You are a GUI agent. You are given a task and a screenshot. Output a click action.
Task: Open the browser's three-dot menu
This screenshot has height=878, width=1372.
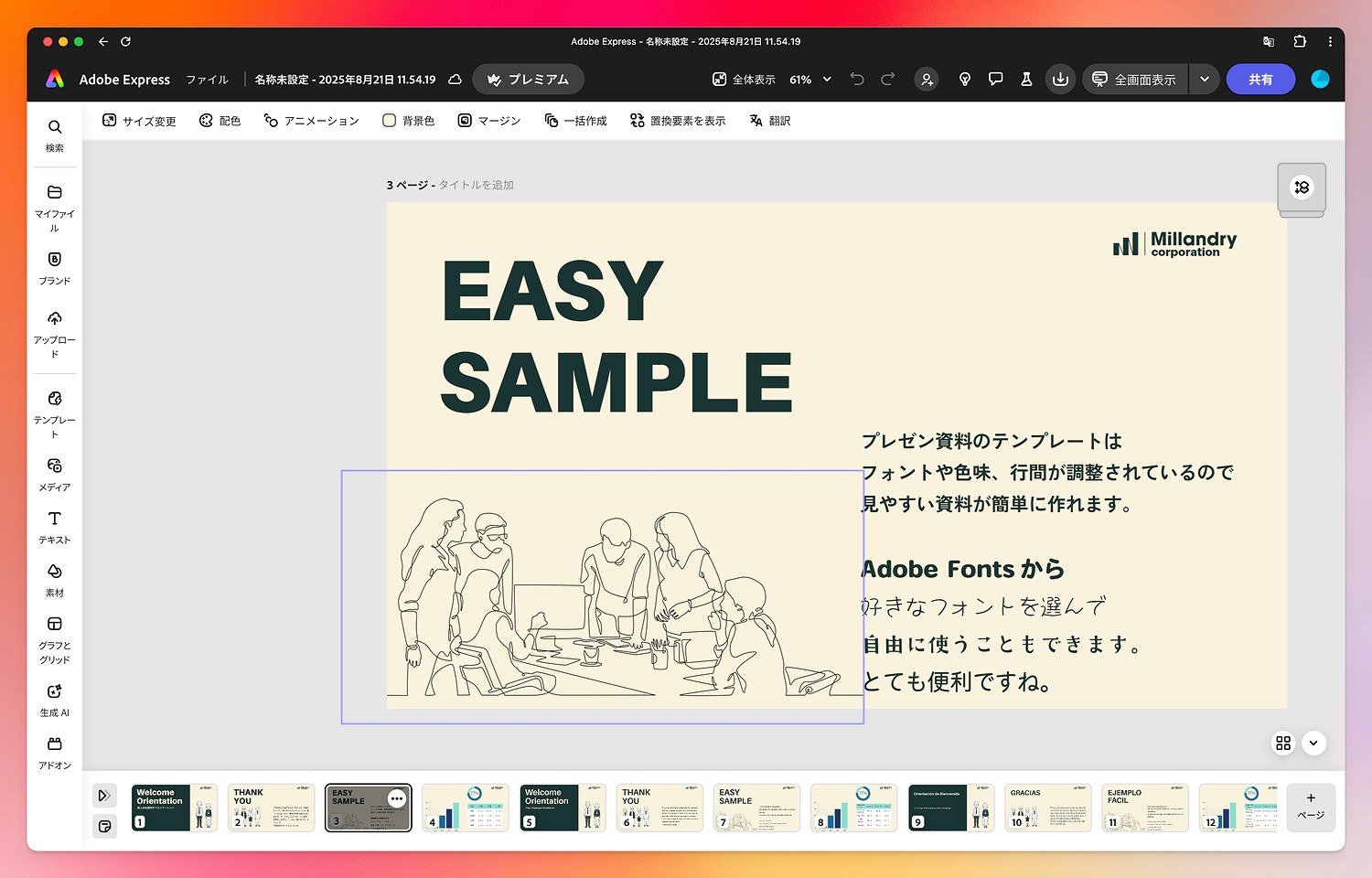1331,41
